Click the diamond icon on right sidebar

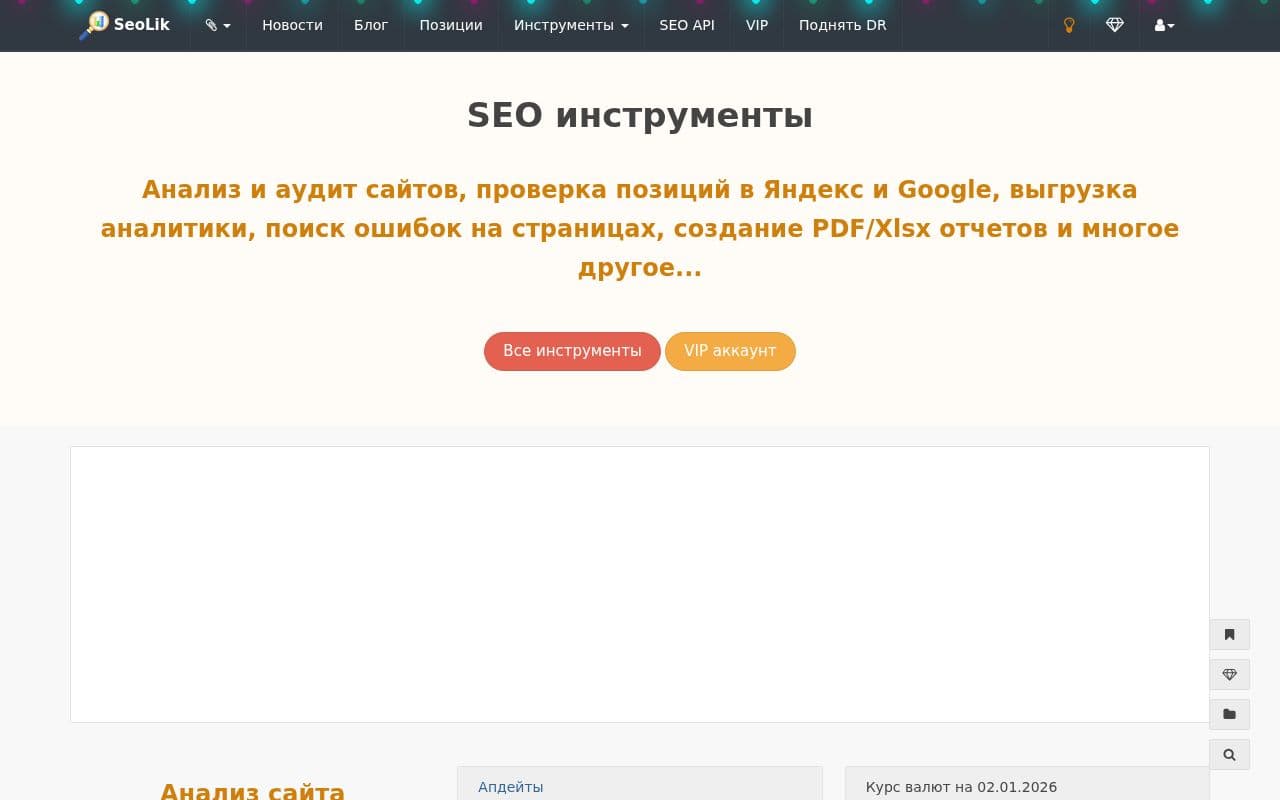(x=1229, y=674)
